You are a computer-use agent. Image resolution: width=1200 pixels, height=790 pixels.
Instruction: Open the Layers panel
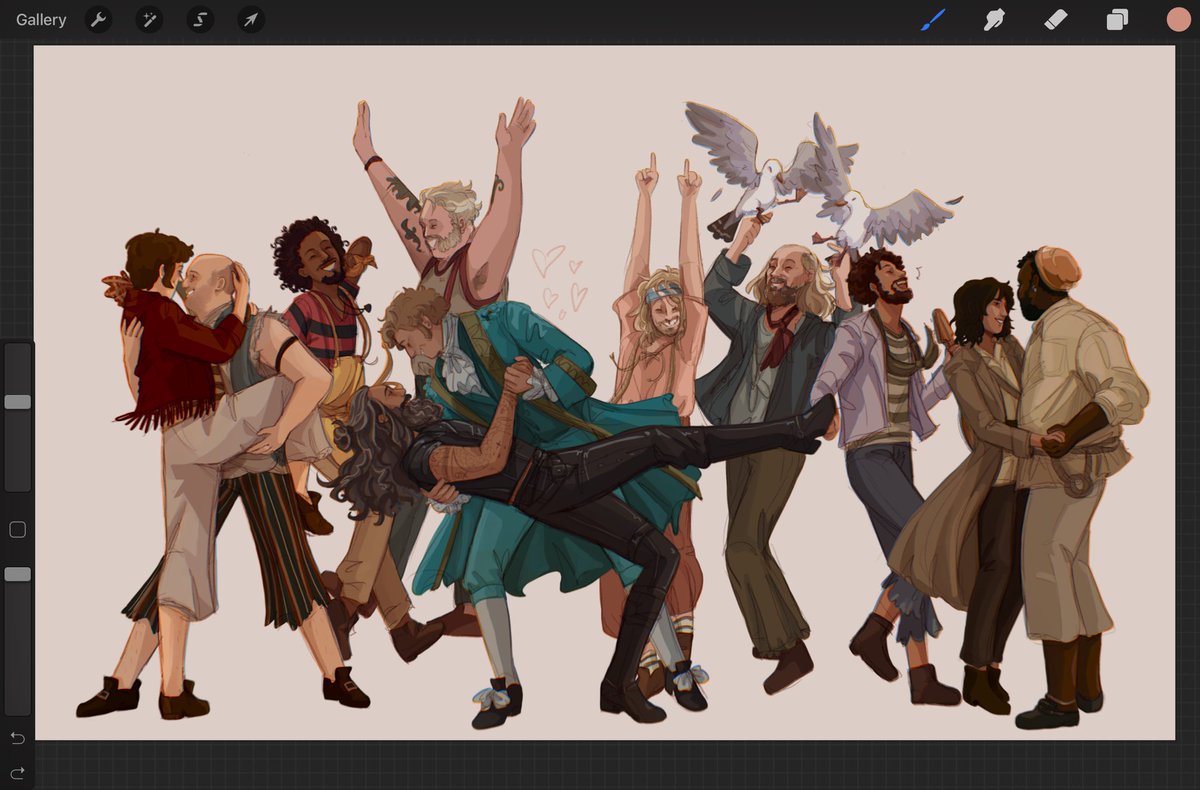click(x=1117, y=19)
